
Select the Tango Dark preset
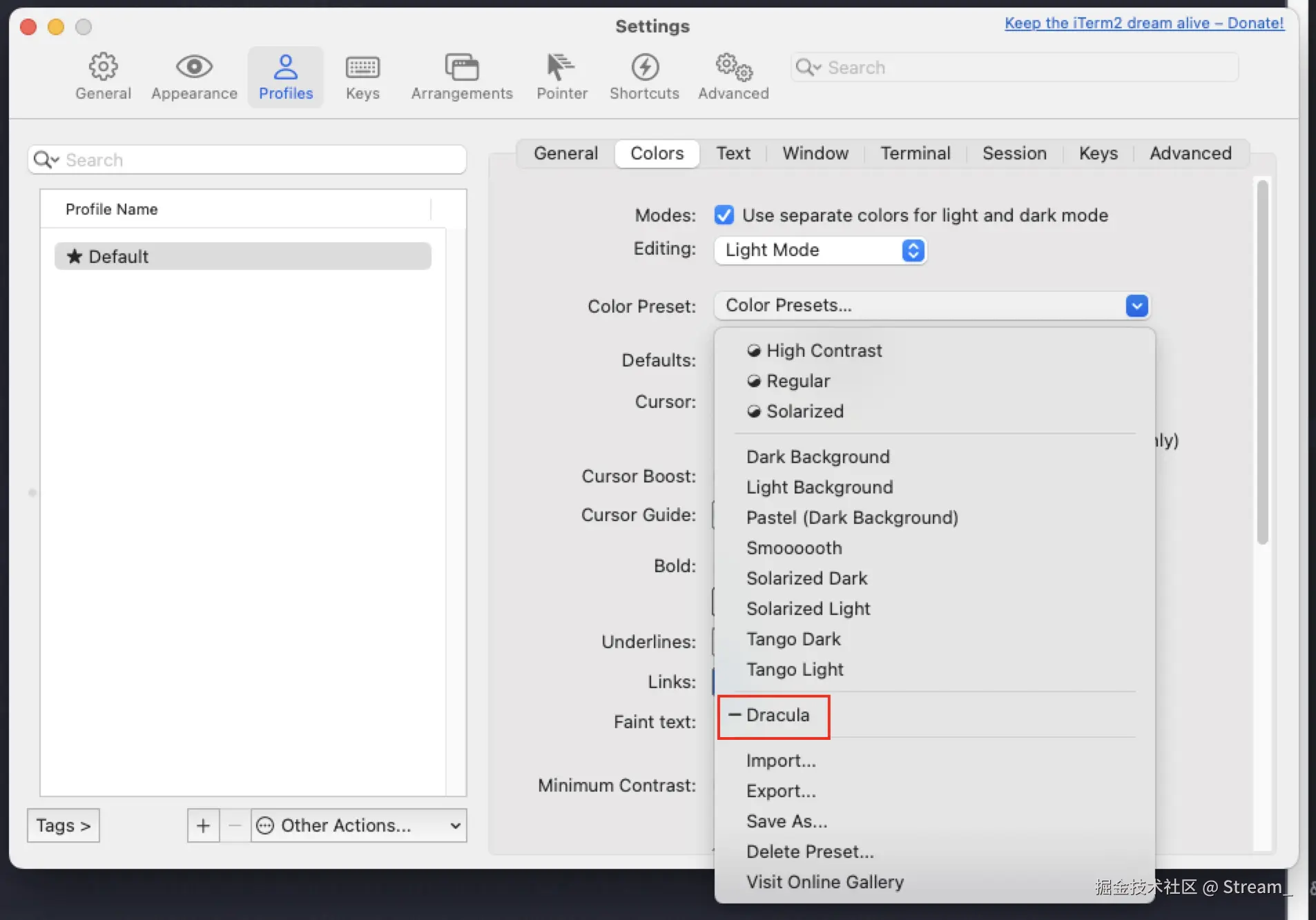935,639
